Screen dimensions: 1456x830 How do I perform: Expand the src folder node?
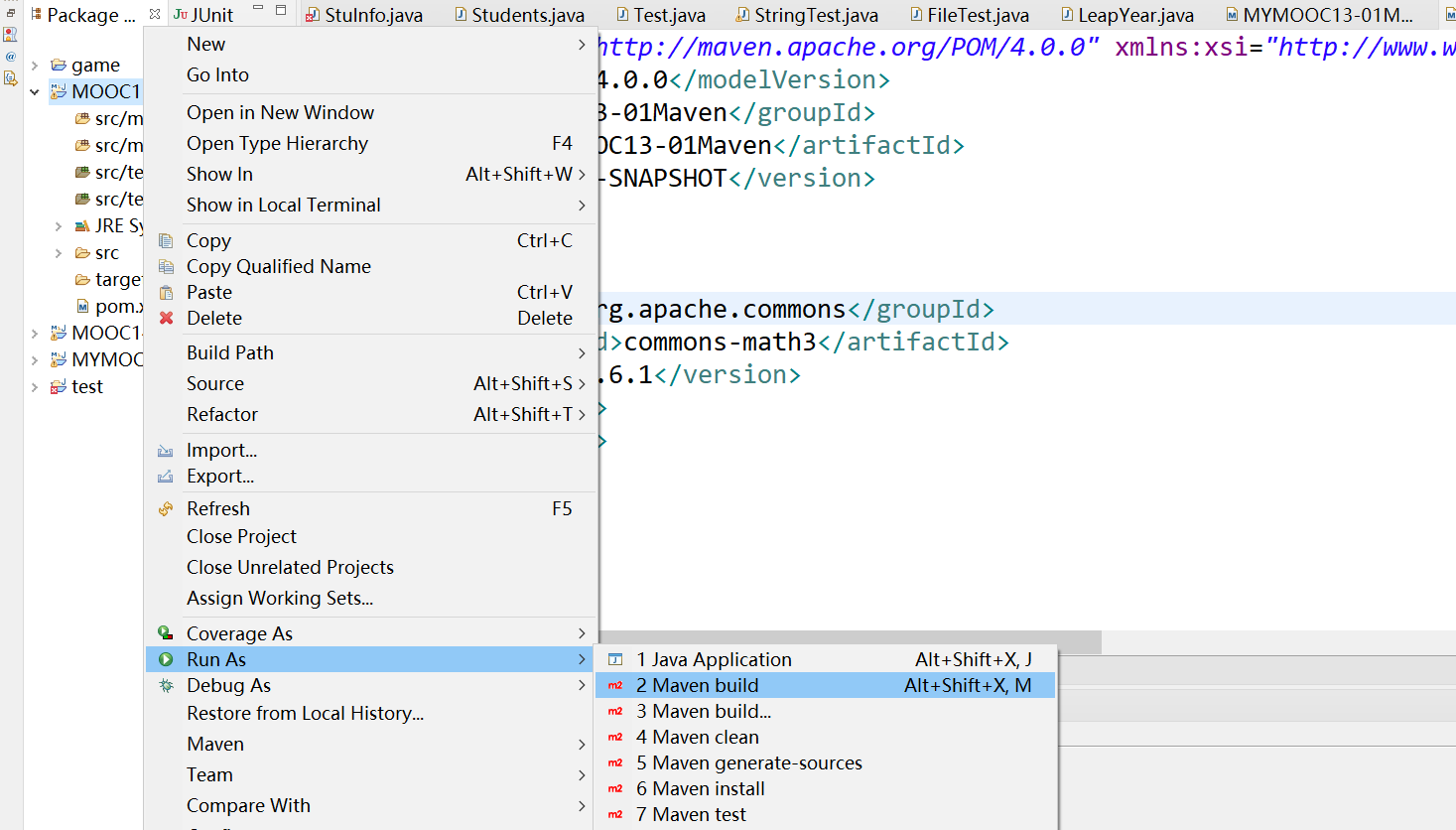pyautogui.click(x=59, y=253)
